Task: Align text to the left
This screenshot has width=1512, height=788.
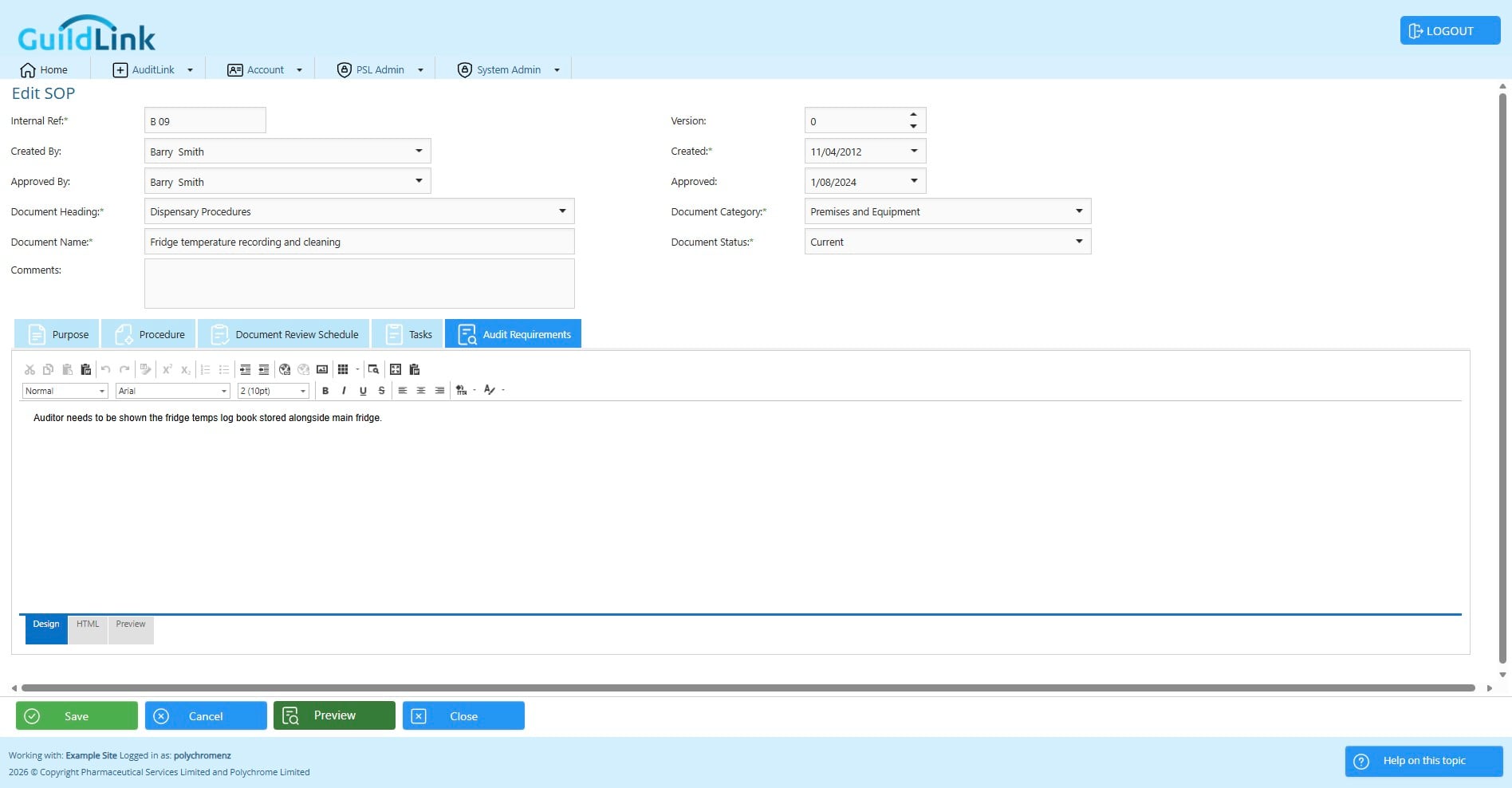Action: pyautogui.click(x=403, y=391)
